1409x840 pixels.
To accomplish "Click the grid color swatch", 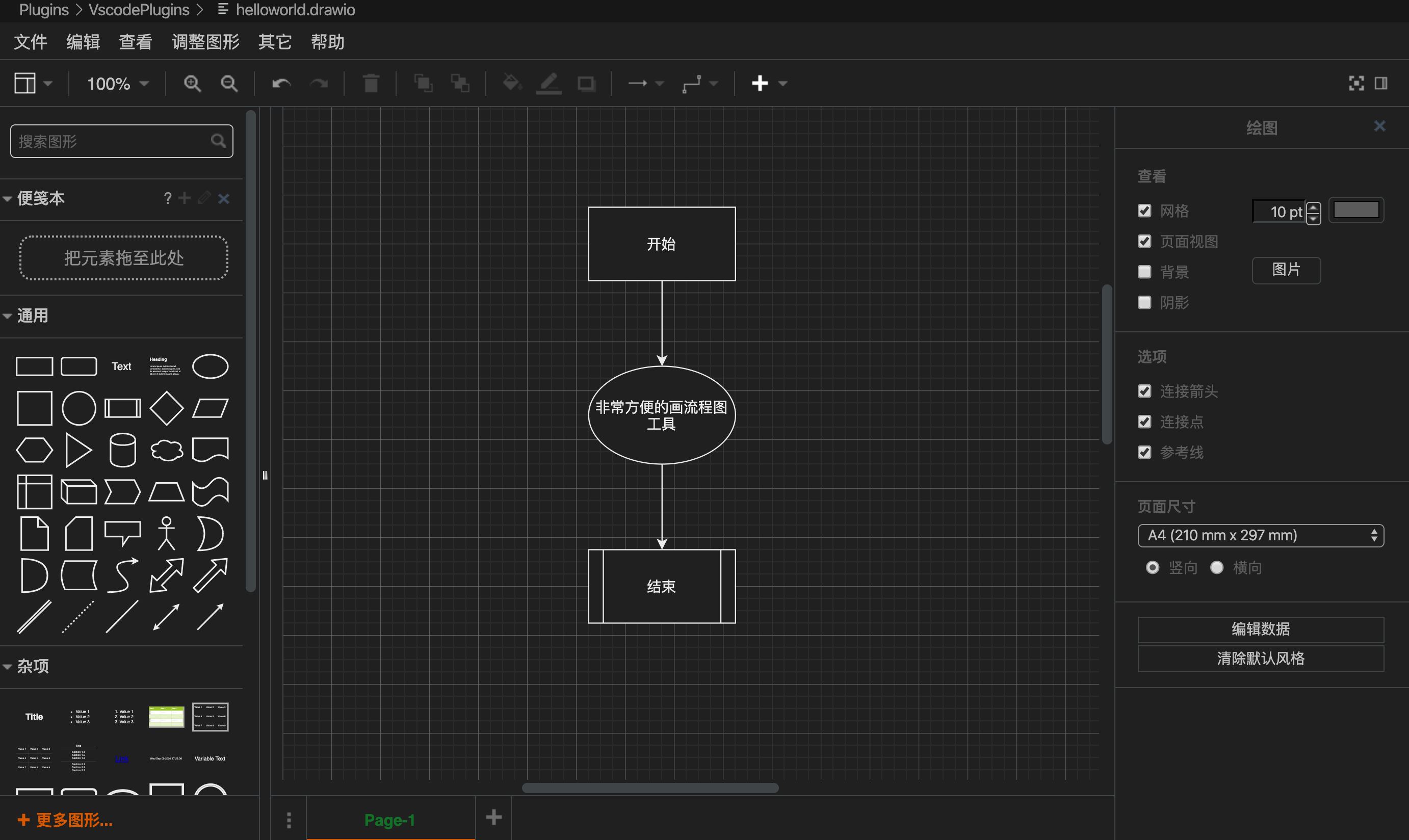I will (x=1356, y=210).
